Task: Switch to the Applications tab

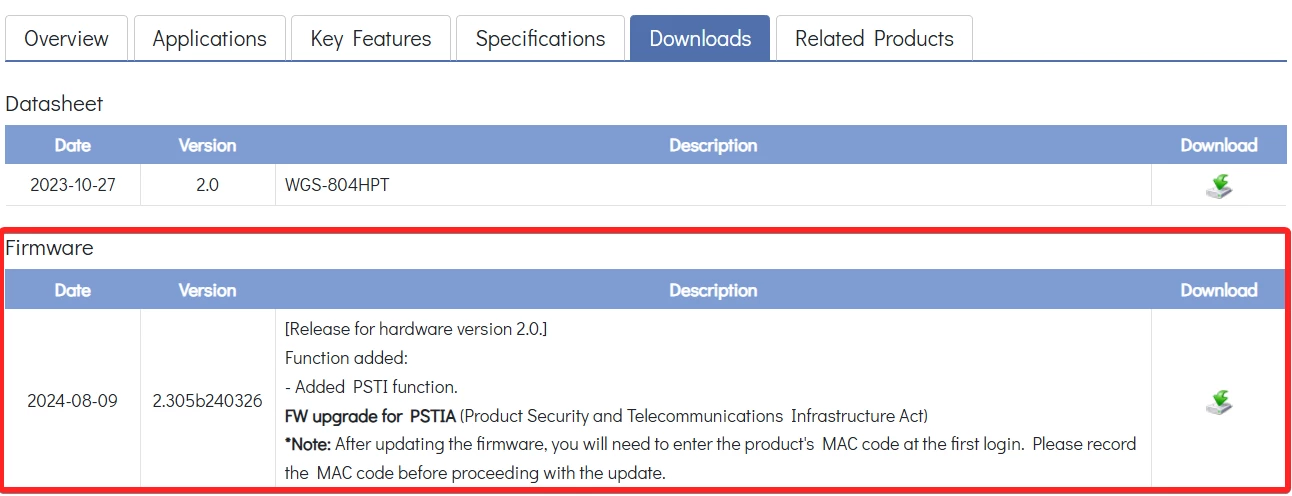Action: 209,39
